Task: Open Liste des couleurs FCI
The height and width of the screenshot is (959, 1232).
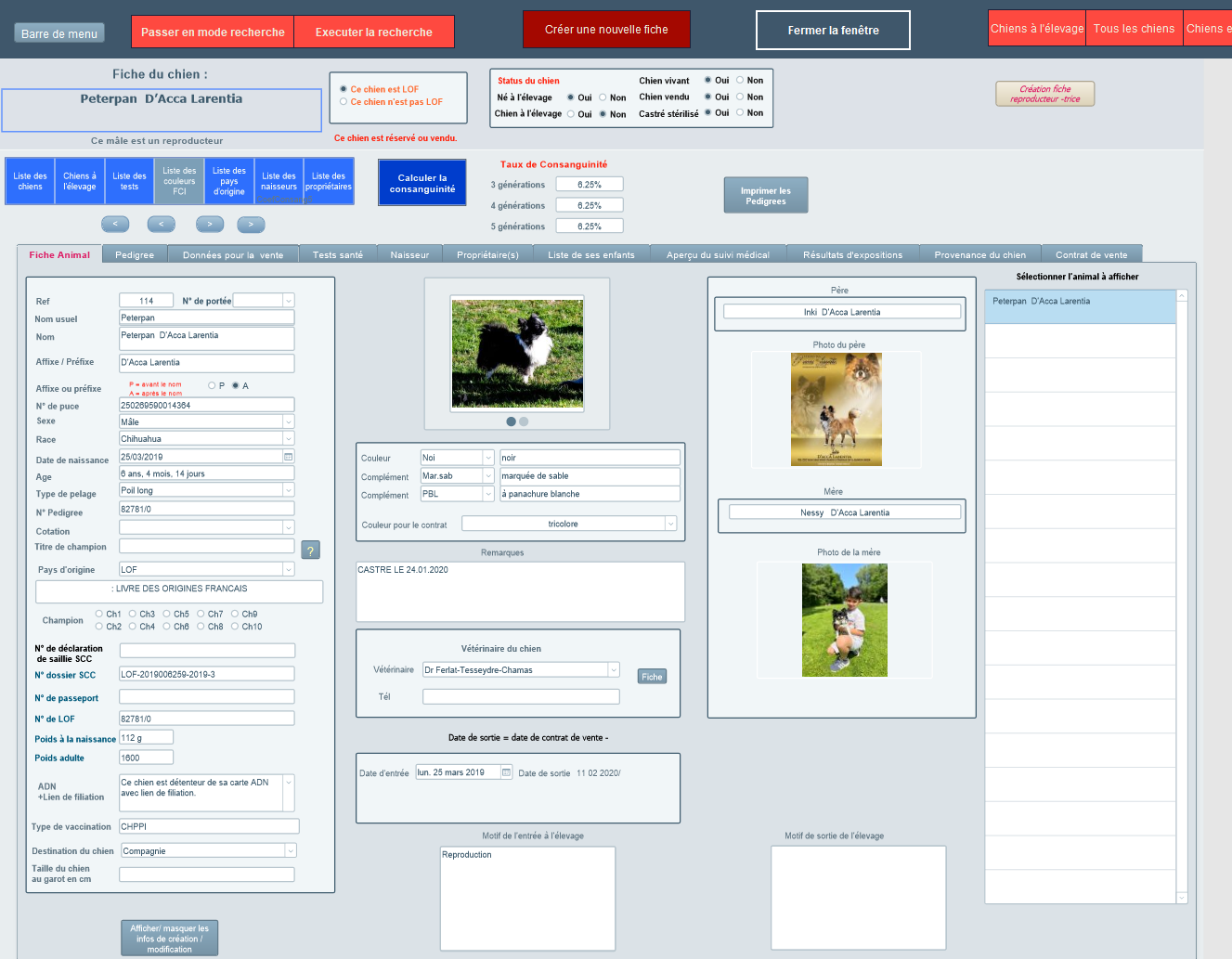Action: click(178, 182)
